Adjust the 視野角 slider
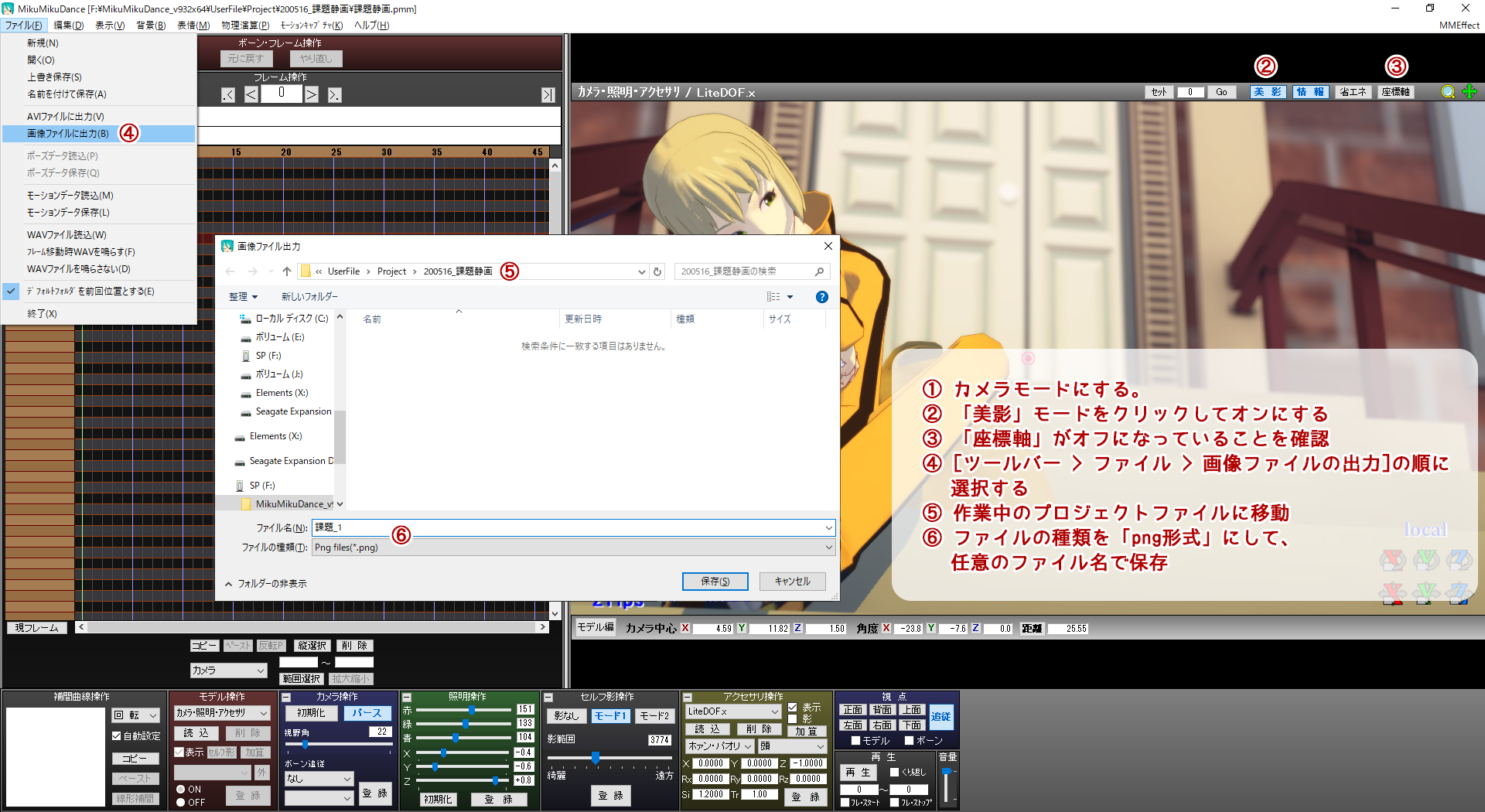Screen dimensions: 1485x812 coord(306,745)
